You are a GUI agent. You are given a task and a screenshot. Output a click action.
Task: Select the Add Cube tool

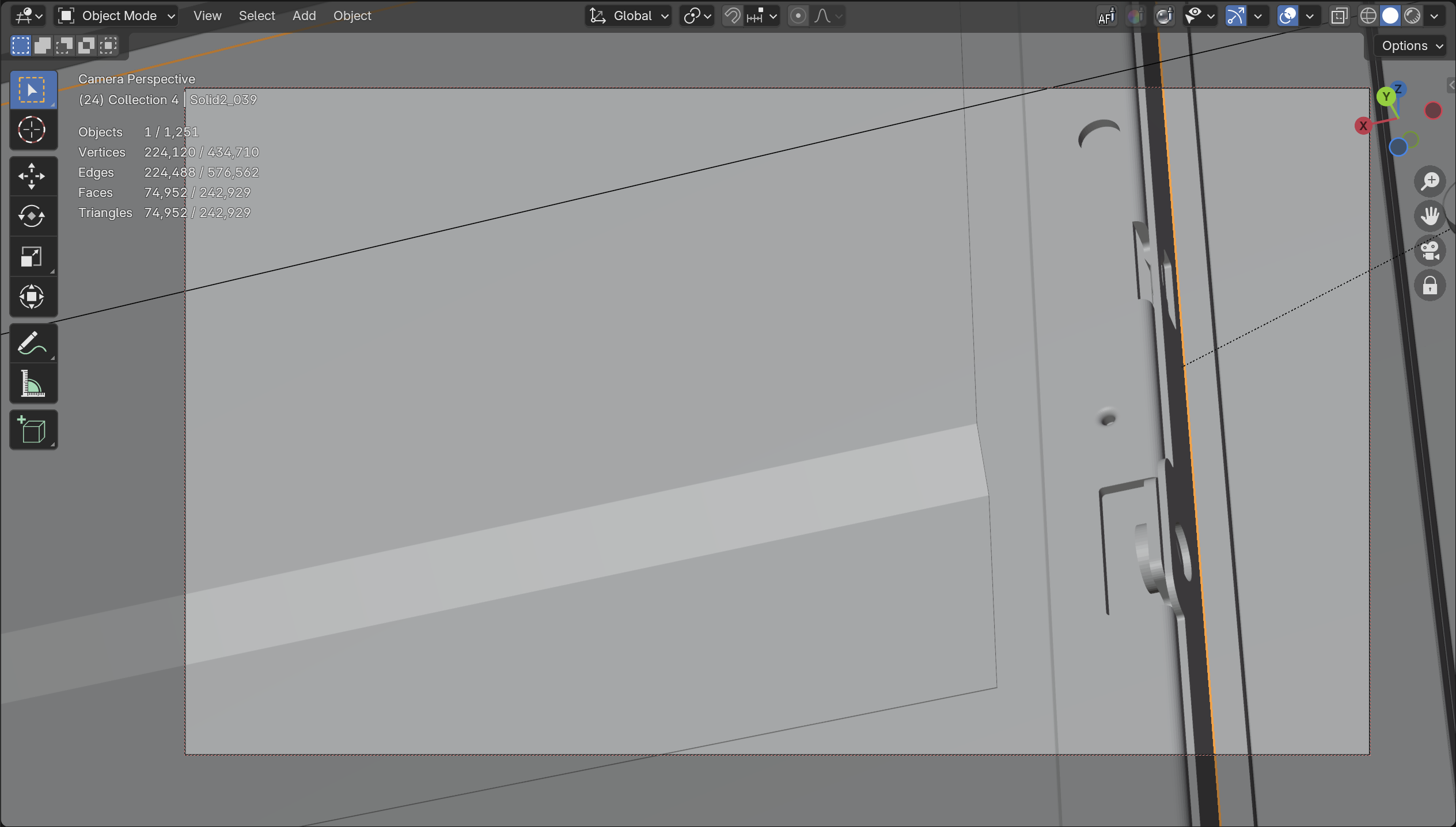click(x=32, y=430)
